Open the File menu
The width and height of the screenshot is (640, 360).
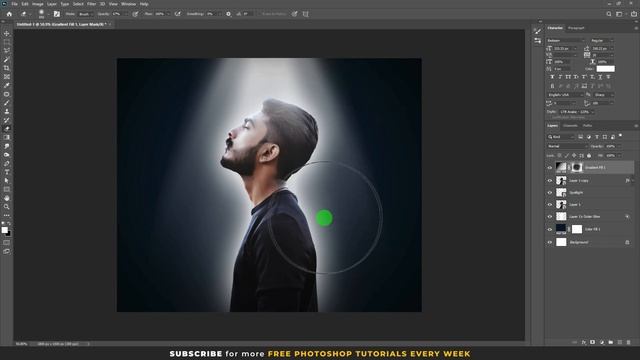pos(15,4)
